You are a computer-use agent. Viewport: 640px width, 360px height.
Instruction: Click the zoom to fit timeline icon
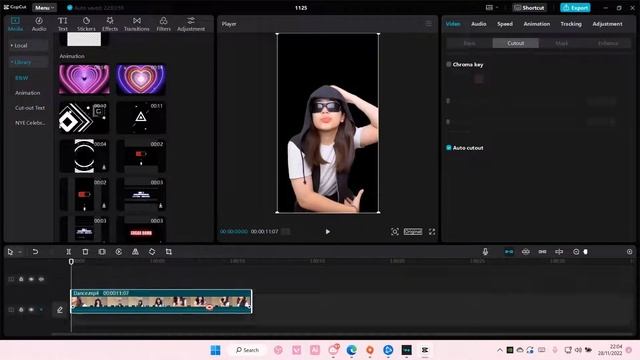click(x=629, y=252)
